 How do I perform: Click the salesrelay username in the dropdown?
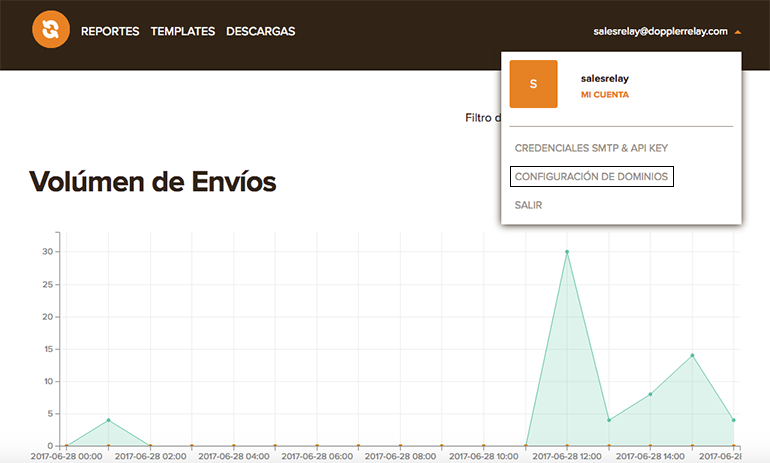coord(604,78)
